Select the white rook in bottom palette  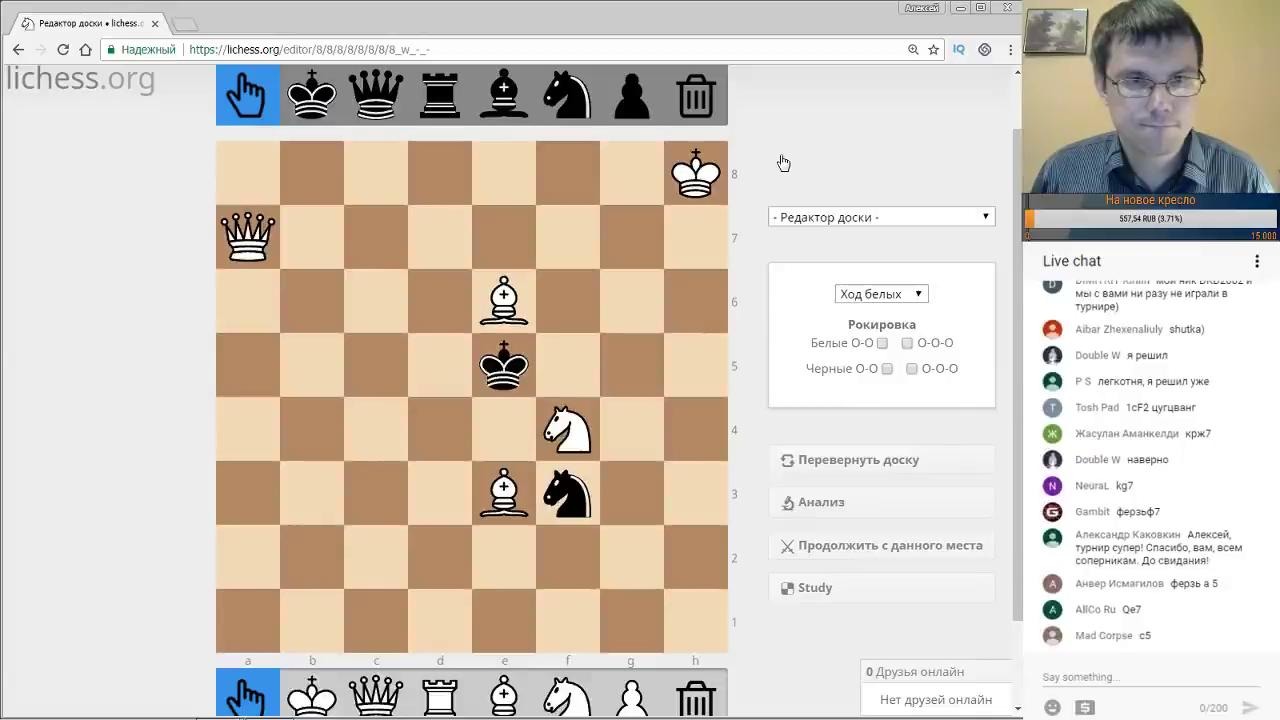click(440, 694)
